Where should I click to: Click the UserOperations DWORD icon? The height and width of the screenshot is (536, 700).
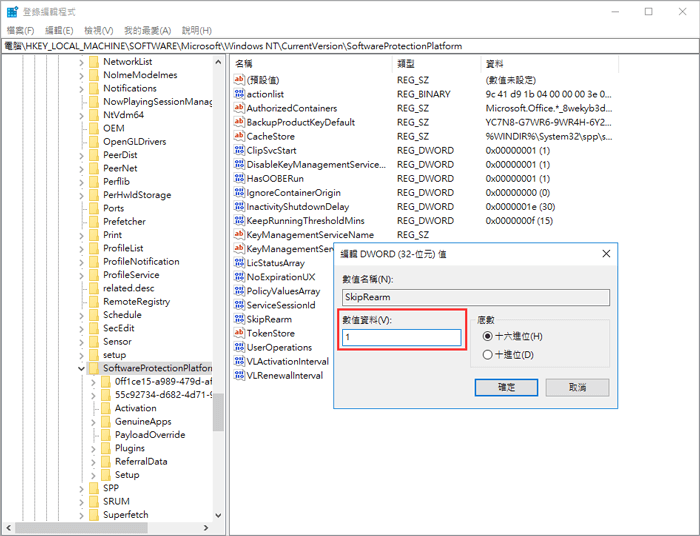point(239,347)
